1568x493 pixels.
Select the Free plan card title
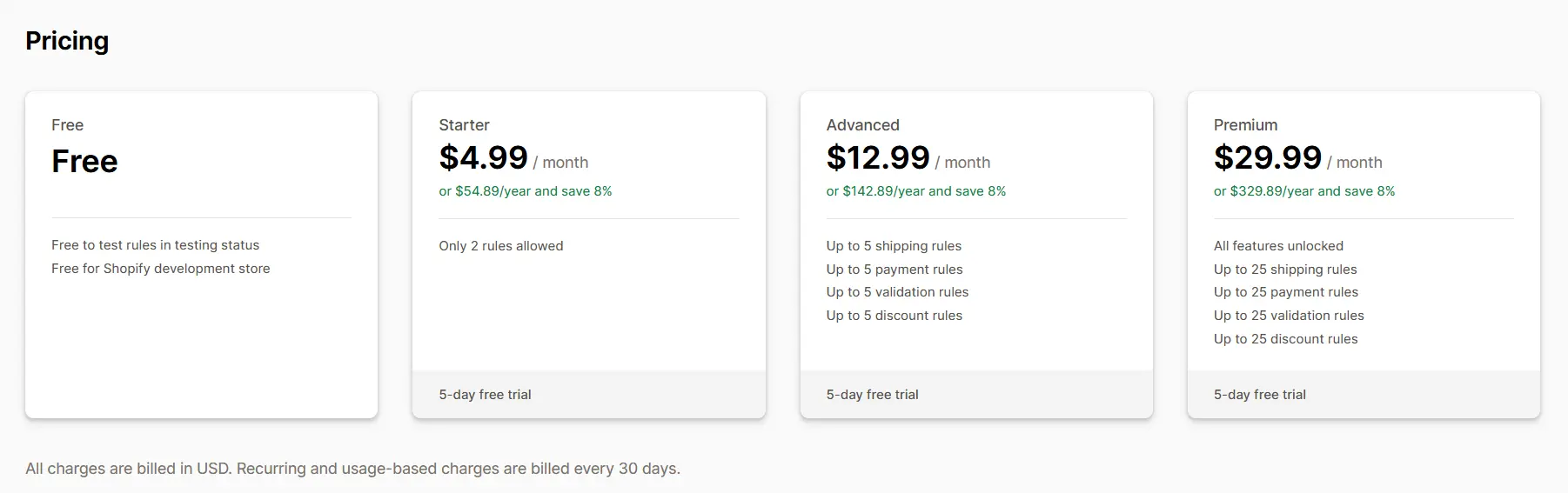pos(67,125)
